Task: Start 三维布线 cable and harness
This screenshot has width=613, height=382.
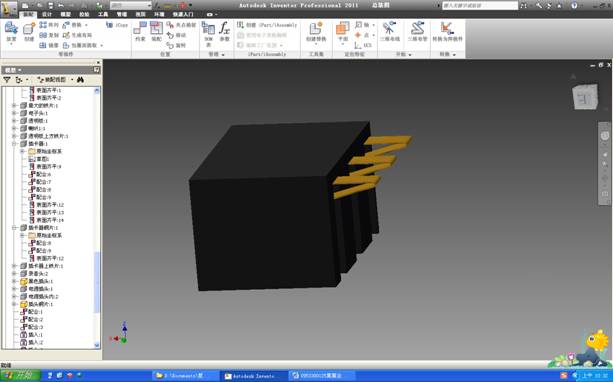Action: pos(390,31)
